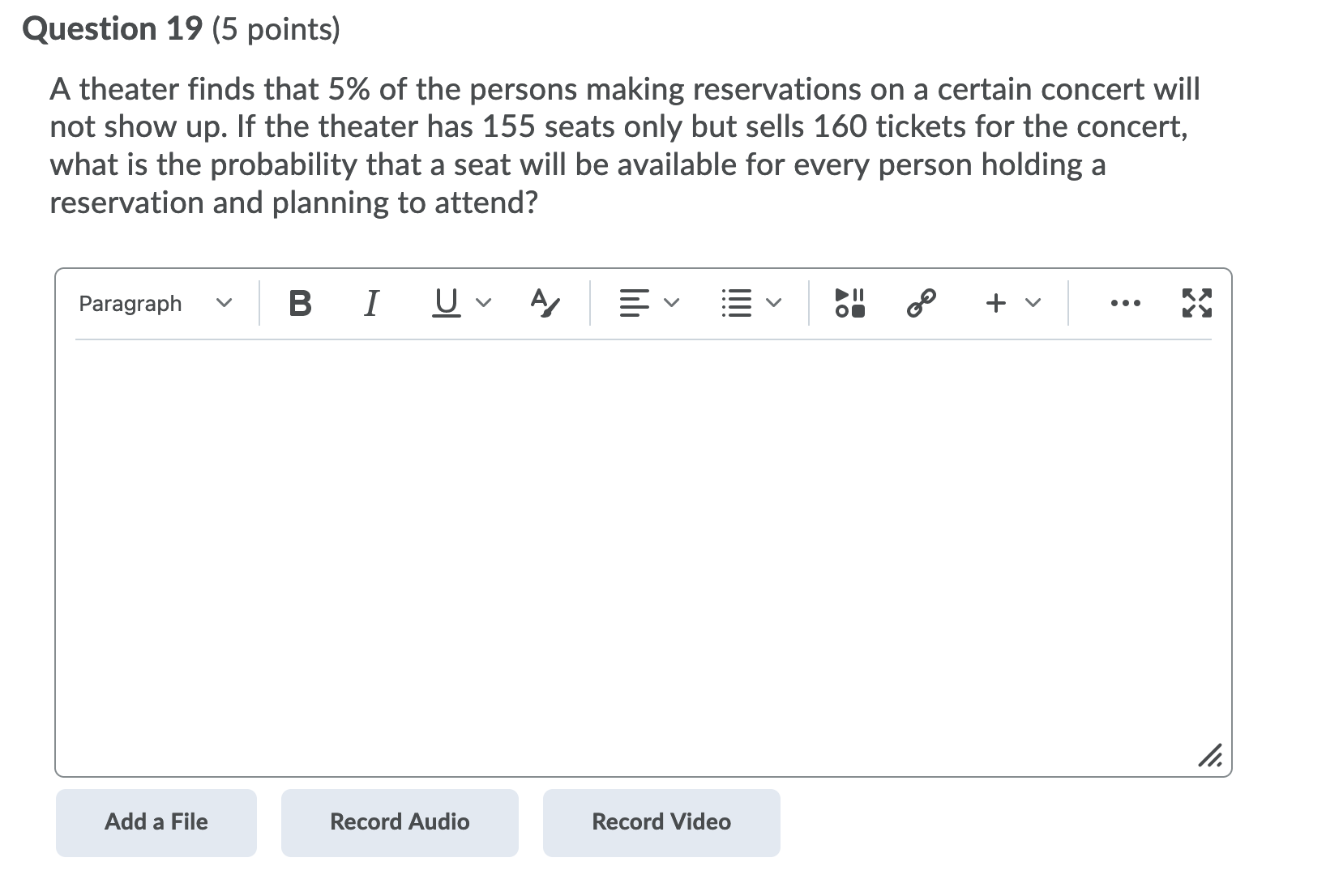Apply italic formatting

[370, 303]
